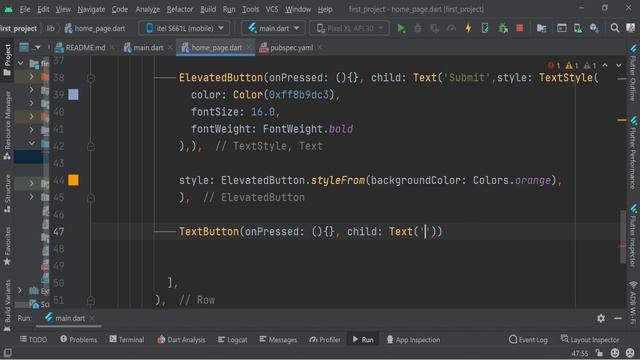Open user avatar icon top-right
This screenshot has height=360, width=640.
(631, 28)
